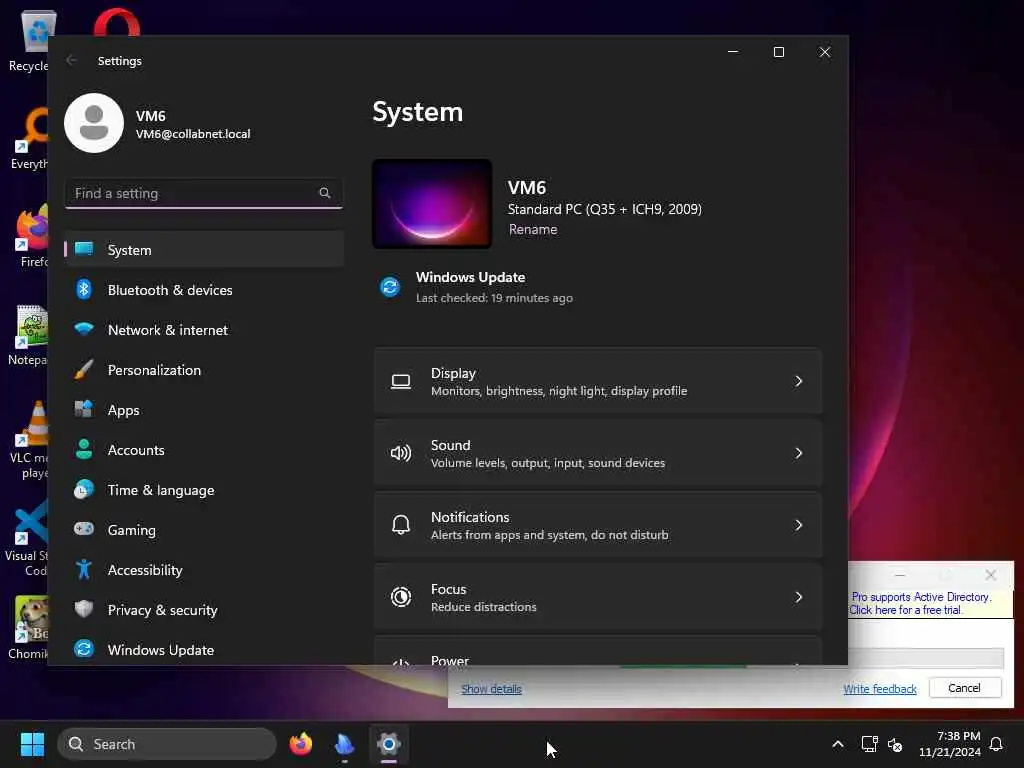The width and height of the screenshot is (1024, 768).
Task: Open the Windows Start menu
Action: 32,744
